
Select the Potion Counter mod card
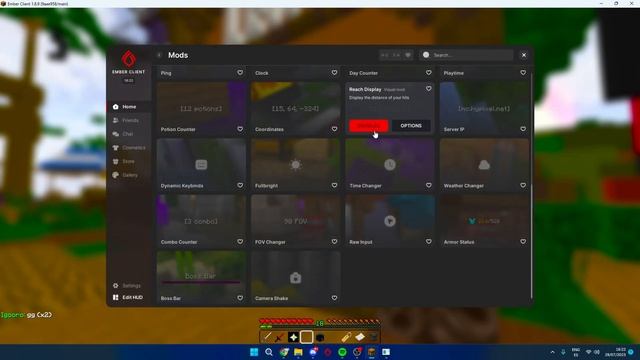click(201, 109)
